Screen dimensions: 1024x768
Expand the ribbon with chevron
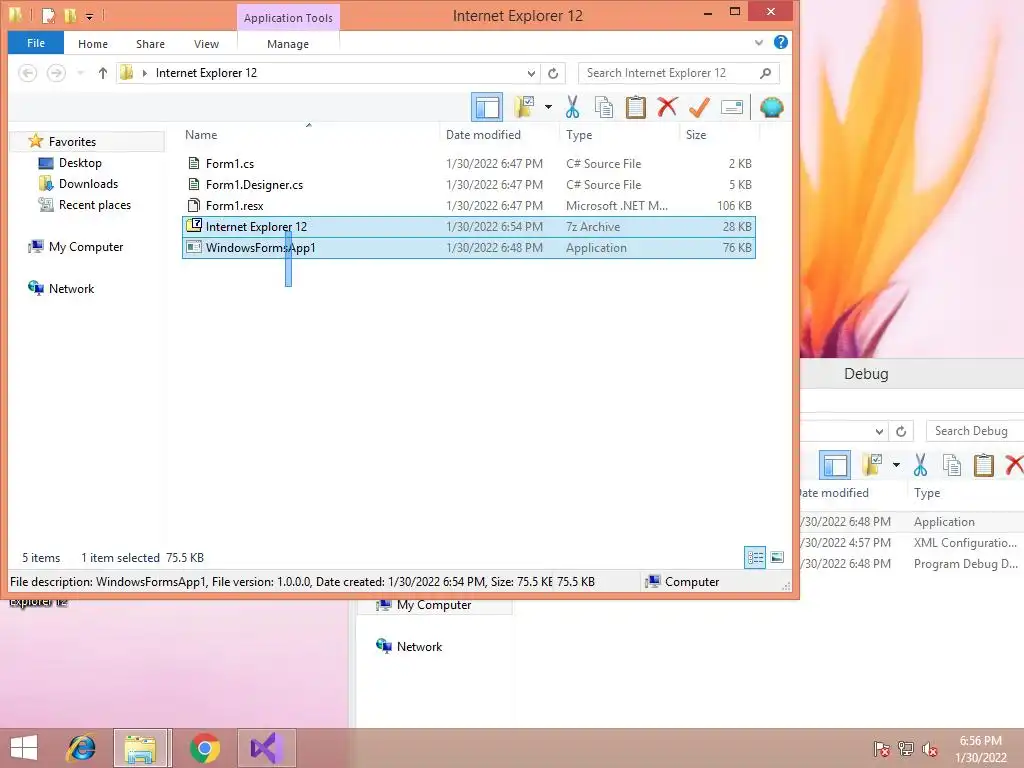pyautogui.click(x=759, y=42)
